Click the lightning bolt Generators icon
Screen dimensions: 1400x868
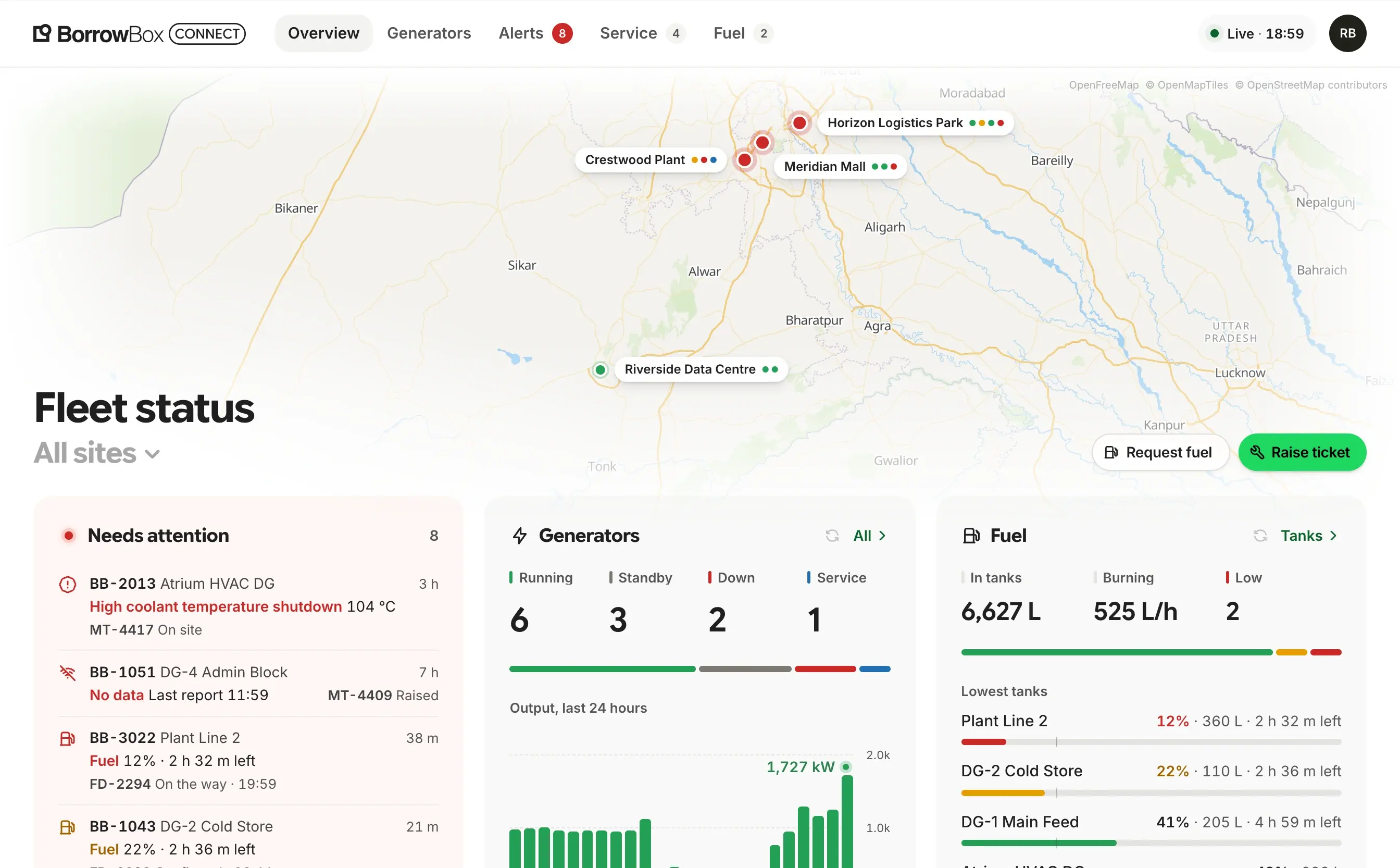coord(520,536)
